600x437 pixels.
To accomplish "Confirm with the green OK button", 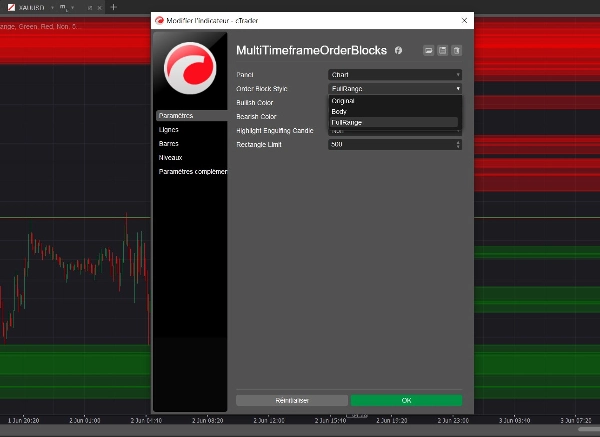I will coord(406,400).
